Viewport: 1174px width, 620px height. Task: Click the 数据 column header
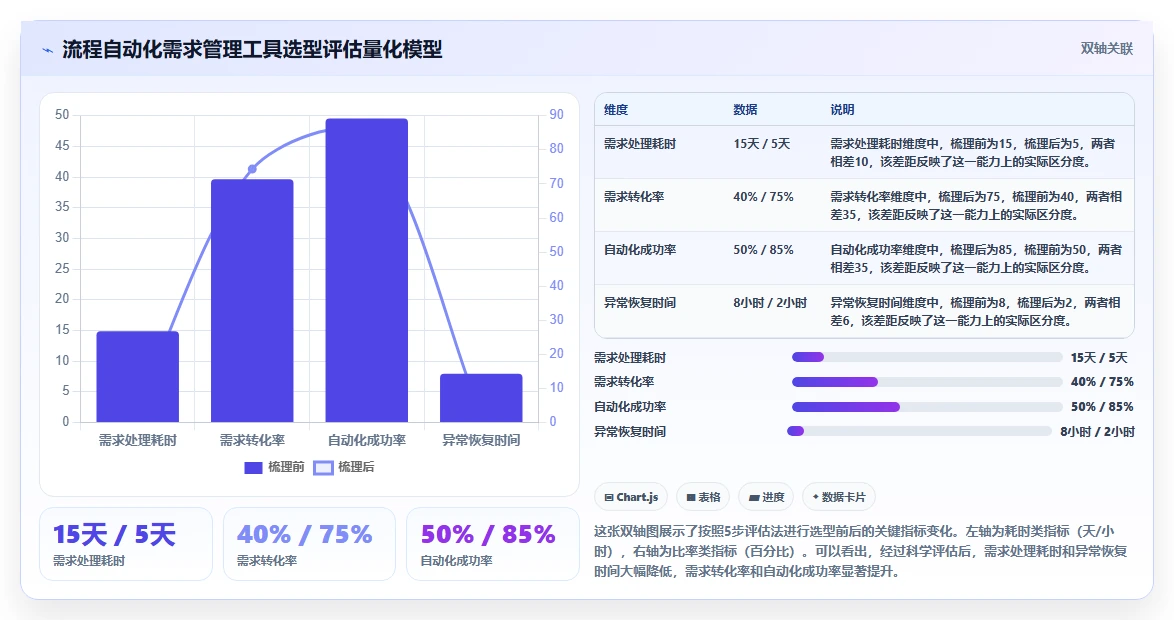(x=746, y=109)
